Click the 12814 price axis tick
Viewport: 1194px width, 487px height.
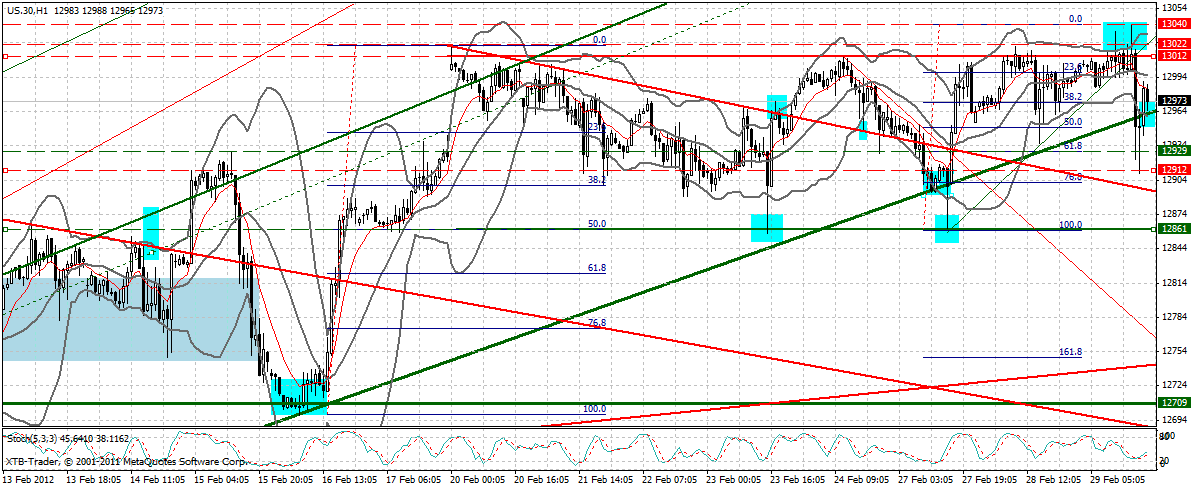(x=1176, y=282)
